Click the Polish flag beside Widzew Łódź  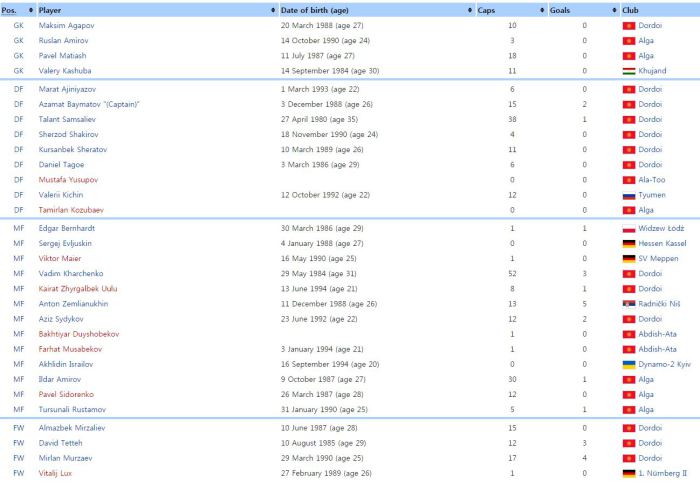click(629, 228)
